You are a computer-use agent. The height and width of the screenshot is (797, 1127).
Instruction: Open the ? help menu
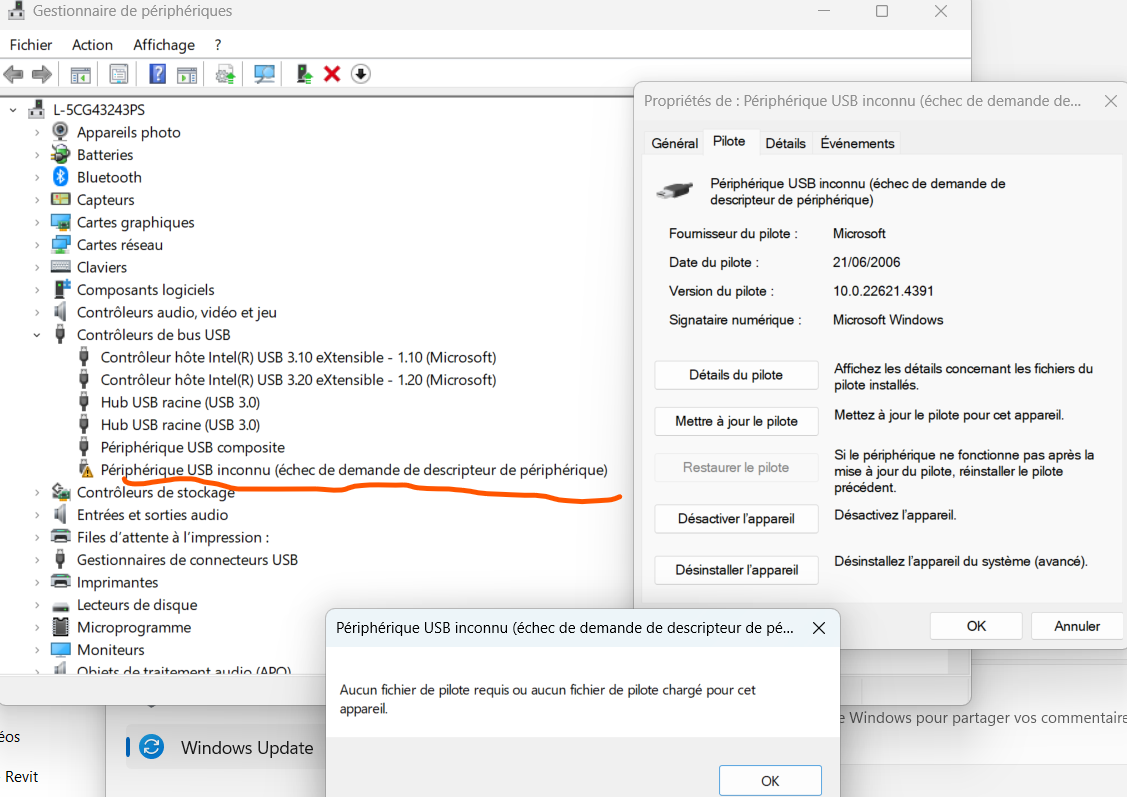coord(218,45)
